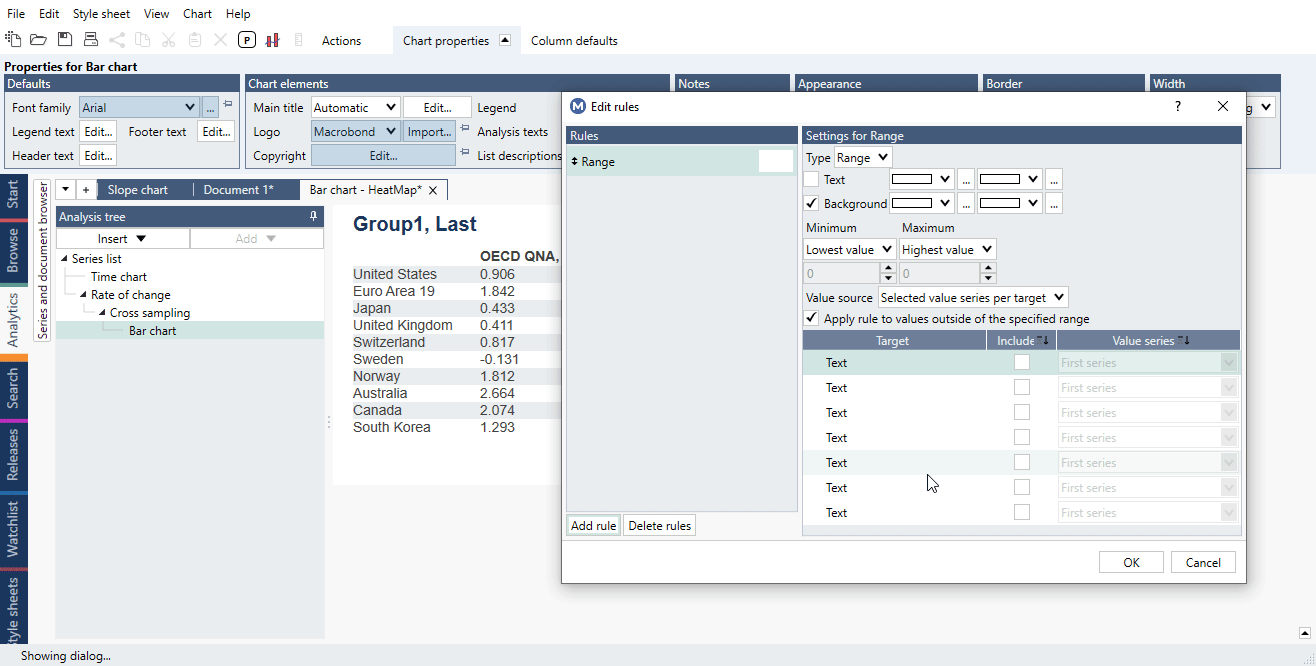Open the Main title Automatic dropdown

pyautogui.click(x=355, y=107)
